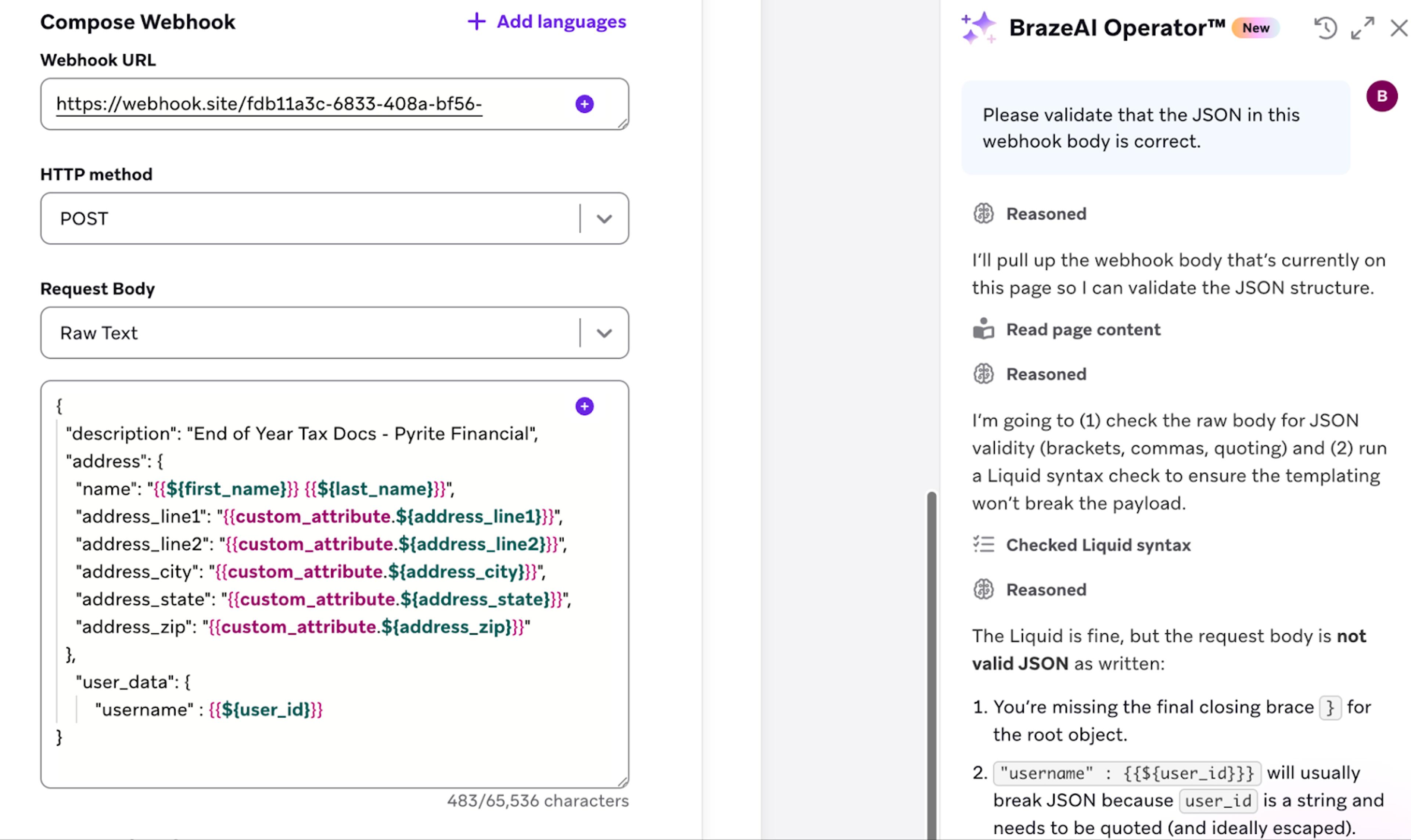Click the 483/65,536 characters counter

click(538, 801)
